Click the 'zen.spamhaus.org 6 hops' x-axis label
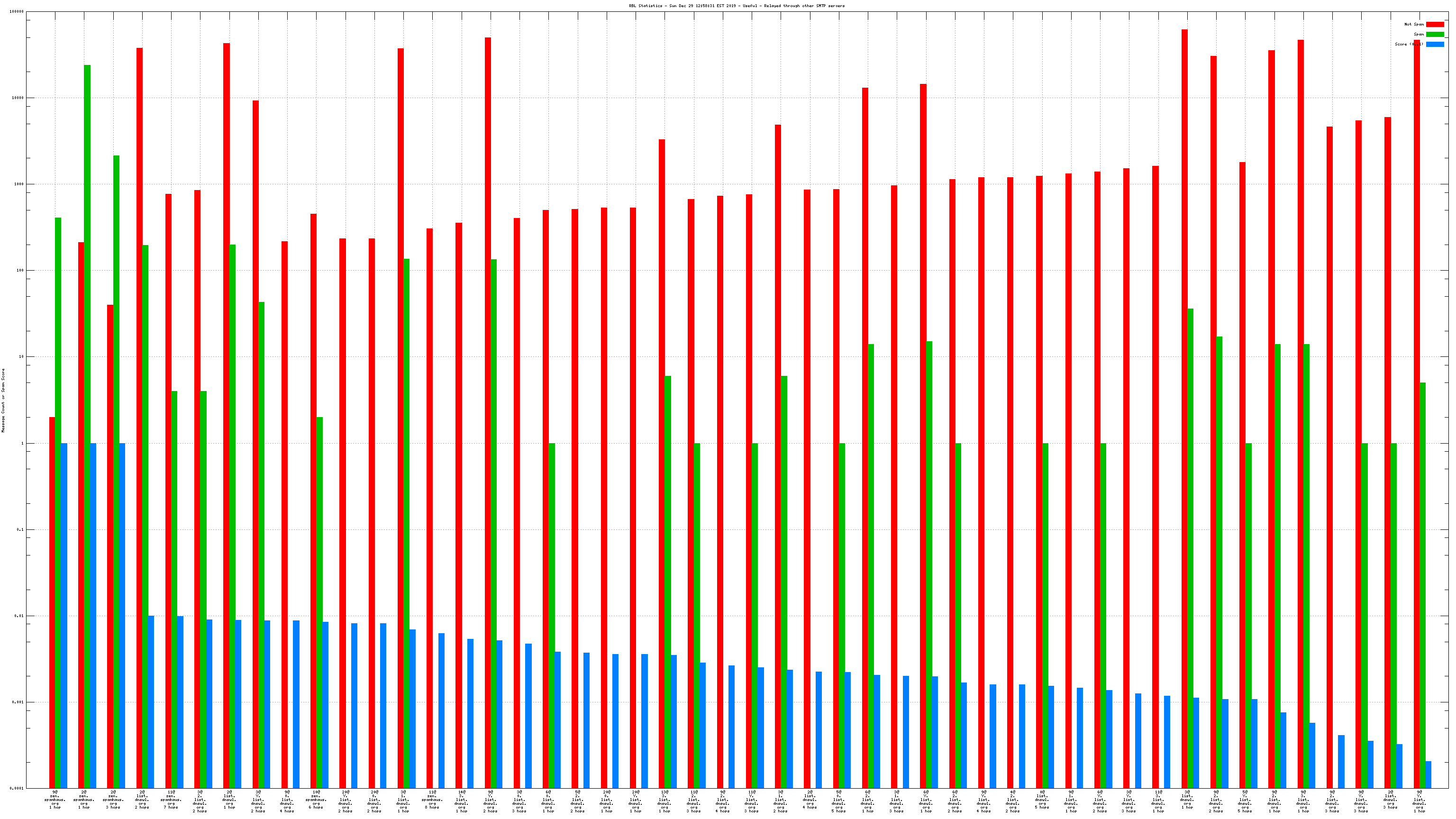 316,800
